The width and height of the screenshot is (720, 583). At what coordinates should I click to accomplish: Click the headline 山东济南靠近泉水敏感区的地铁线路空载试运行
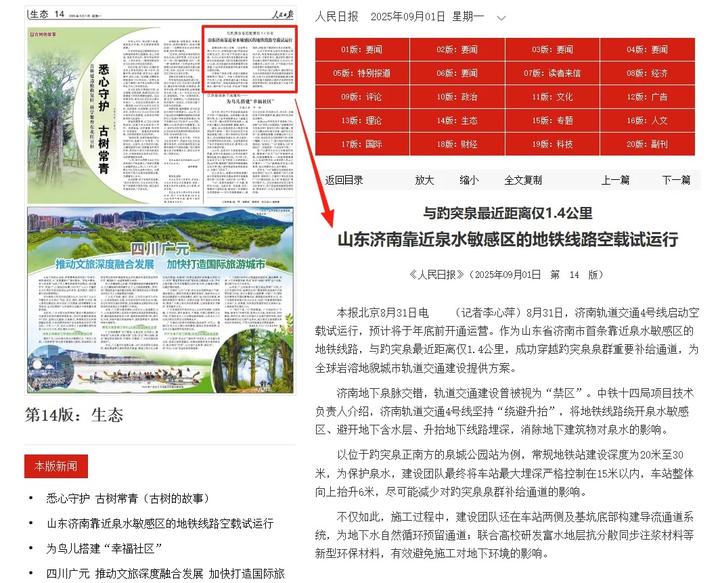508,240
